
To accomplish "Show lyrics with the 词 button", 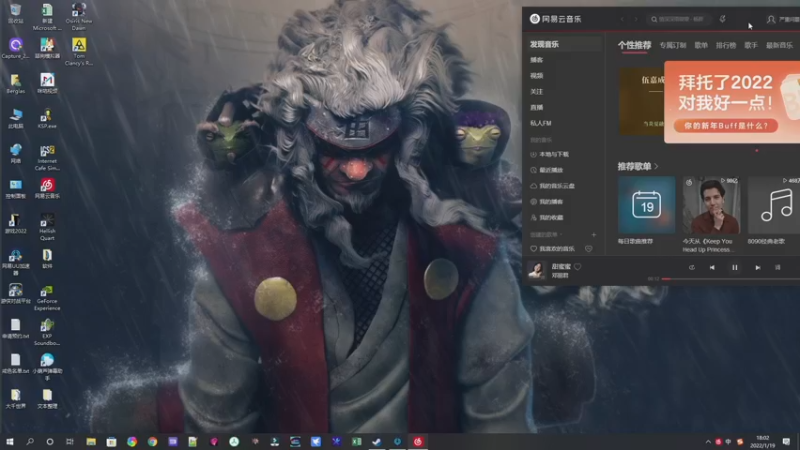I will point(778,267).
